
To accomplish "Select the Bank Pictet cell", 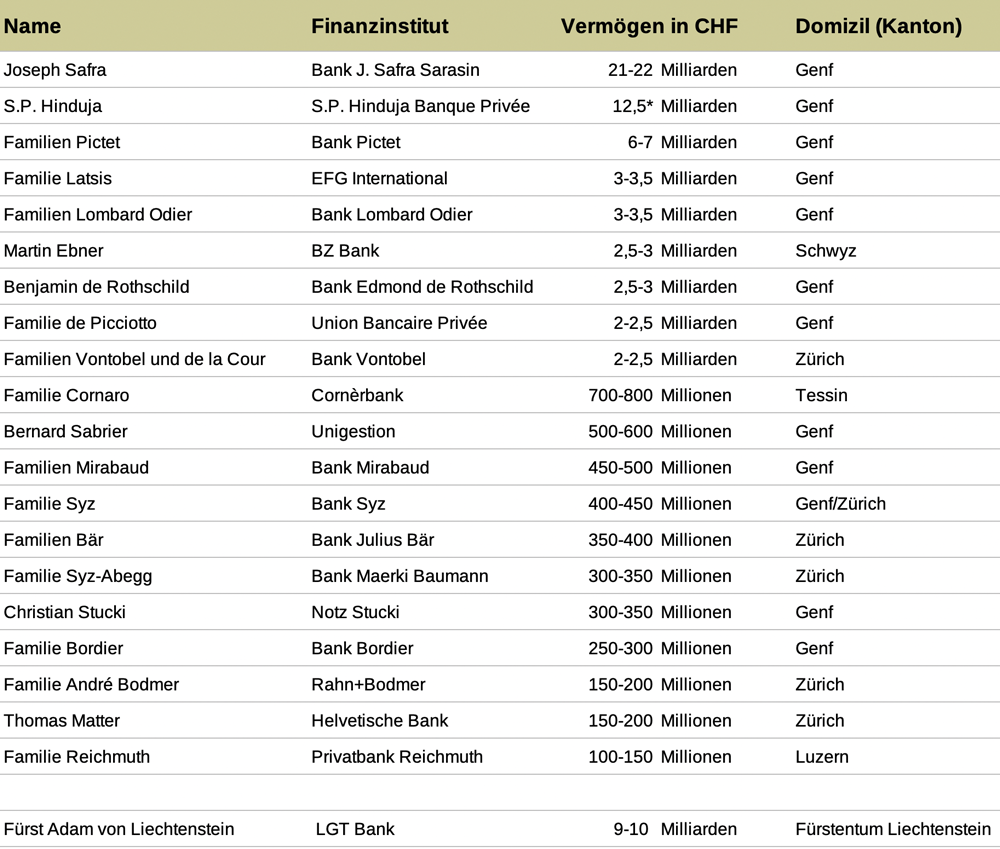I will (356, 142).
